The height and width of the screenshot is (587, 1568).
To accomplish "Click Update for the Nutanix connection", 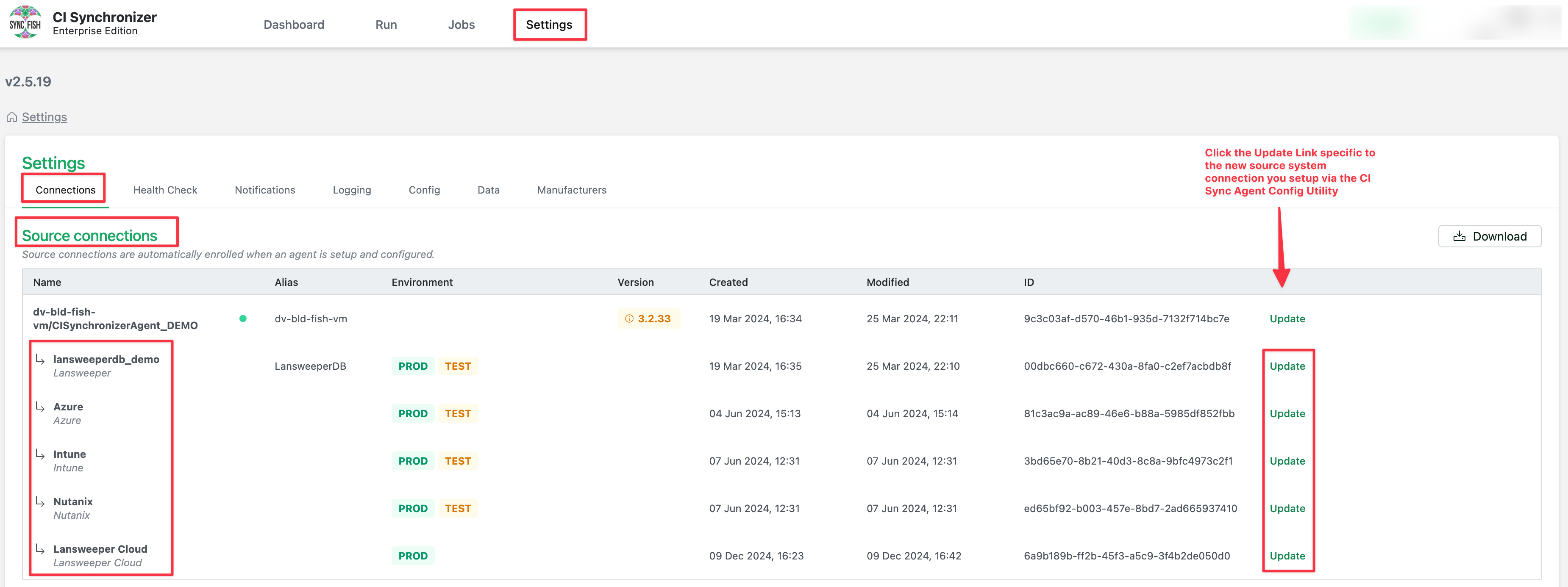I will [1287, 508].
